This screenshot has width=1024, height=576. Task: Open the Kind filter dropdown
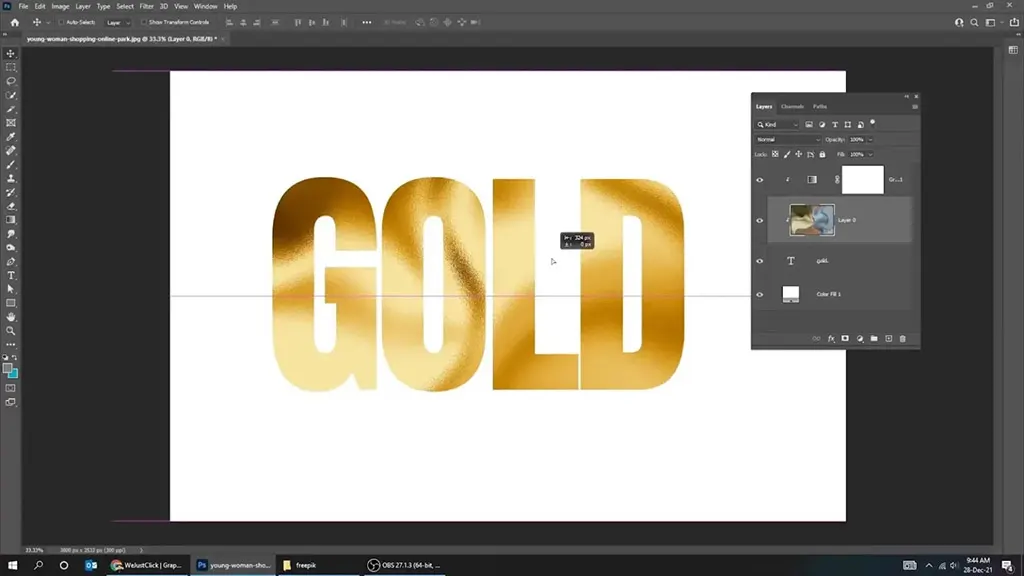[777, 125]
